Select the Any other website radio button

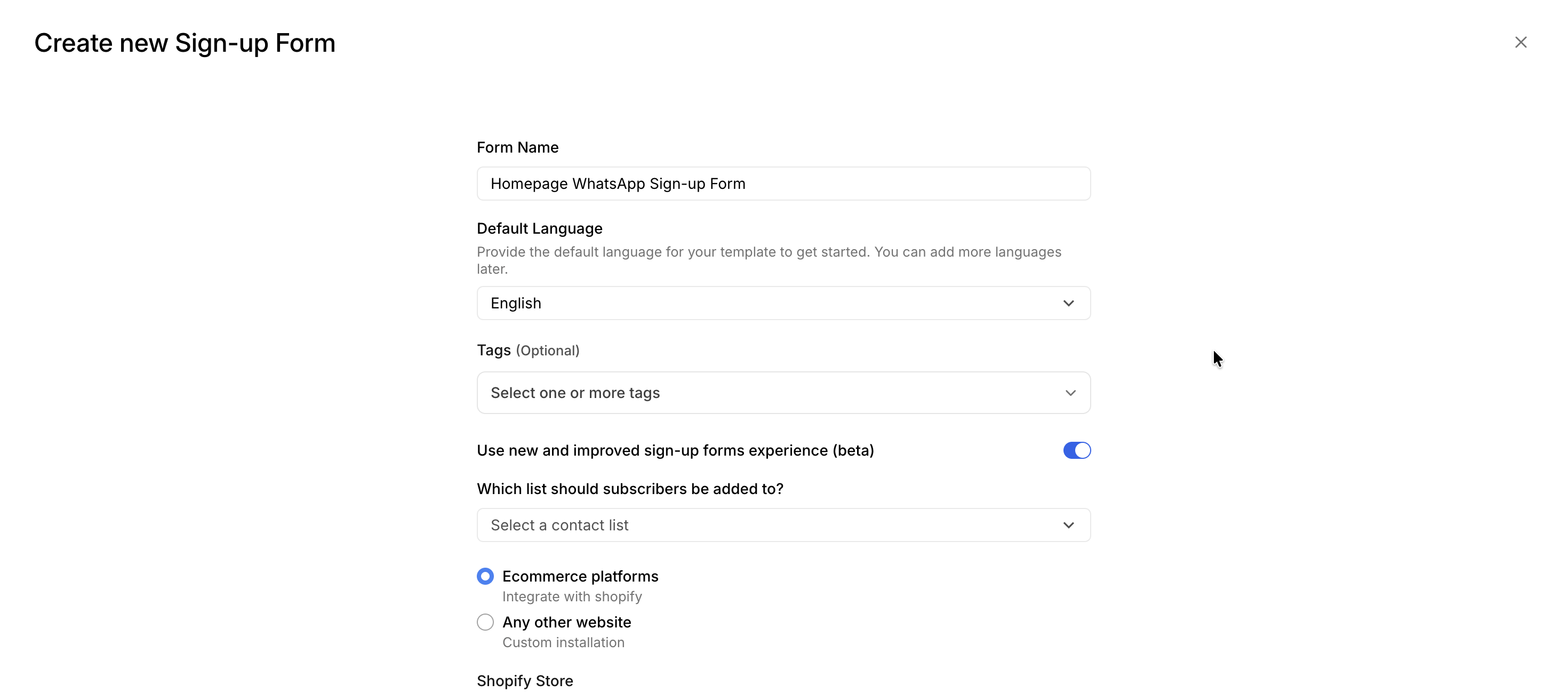(485, 622)
